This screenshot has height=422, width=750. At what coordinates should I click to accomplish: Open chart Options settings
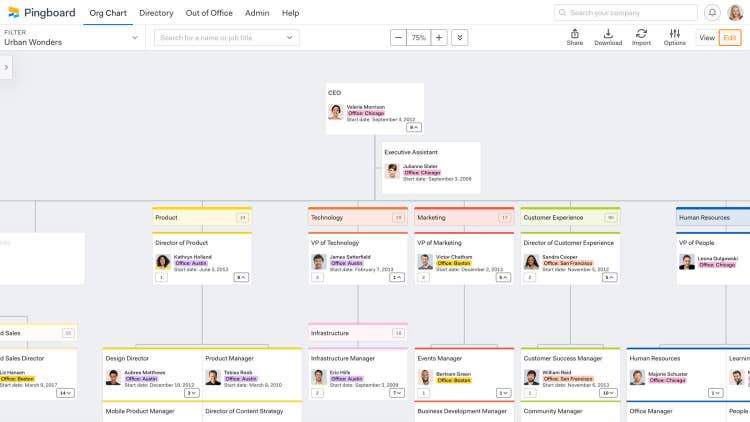675,37
